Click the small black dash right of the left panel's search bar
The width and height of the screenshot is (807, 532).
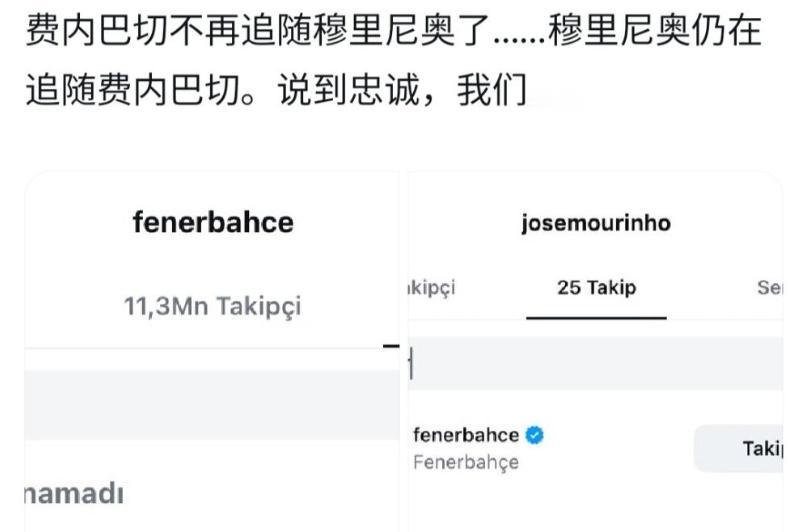pyautogui.click(x=392, y=346)
